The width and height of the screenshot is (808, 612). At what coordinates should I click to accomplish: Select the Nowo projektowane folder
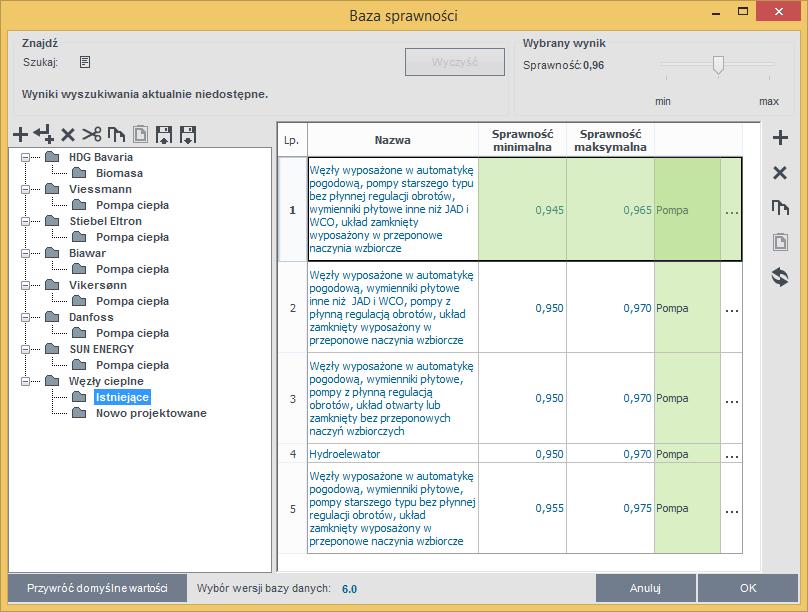coord(151,413)
